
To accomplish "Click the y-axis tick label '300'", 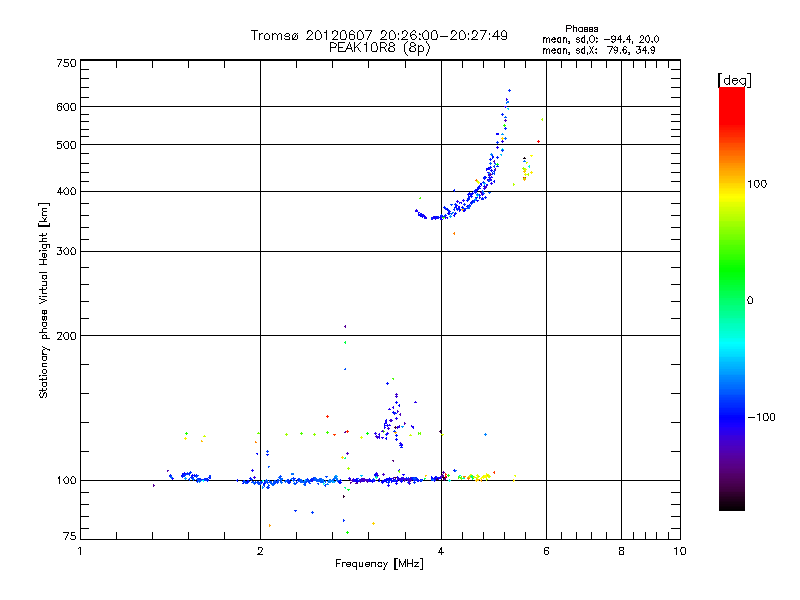I will tap(66, 252).
